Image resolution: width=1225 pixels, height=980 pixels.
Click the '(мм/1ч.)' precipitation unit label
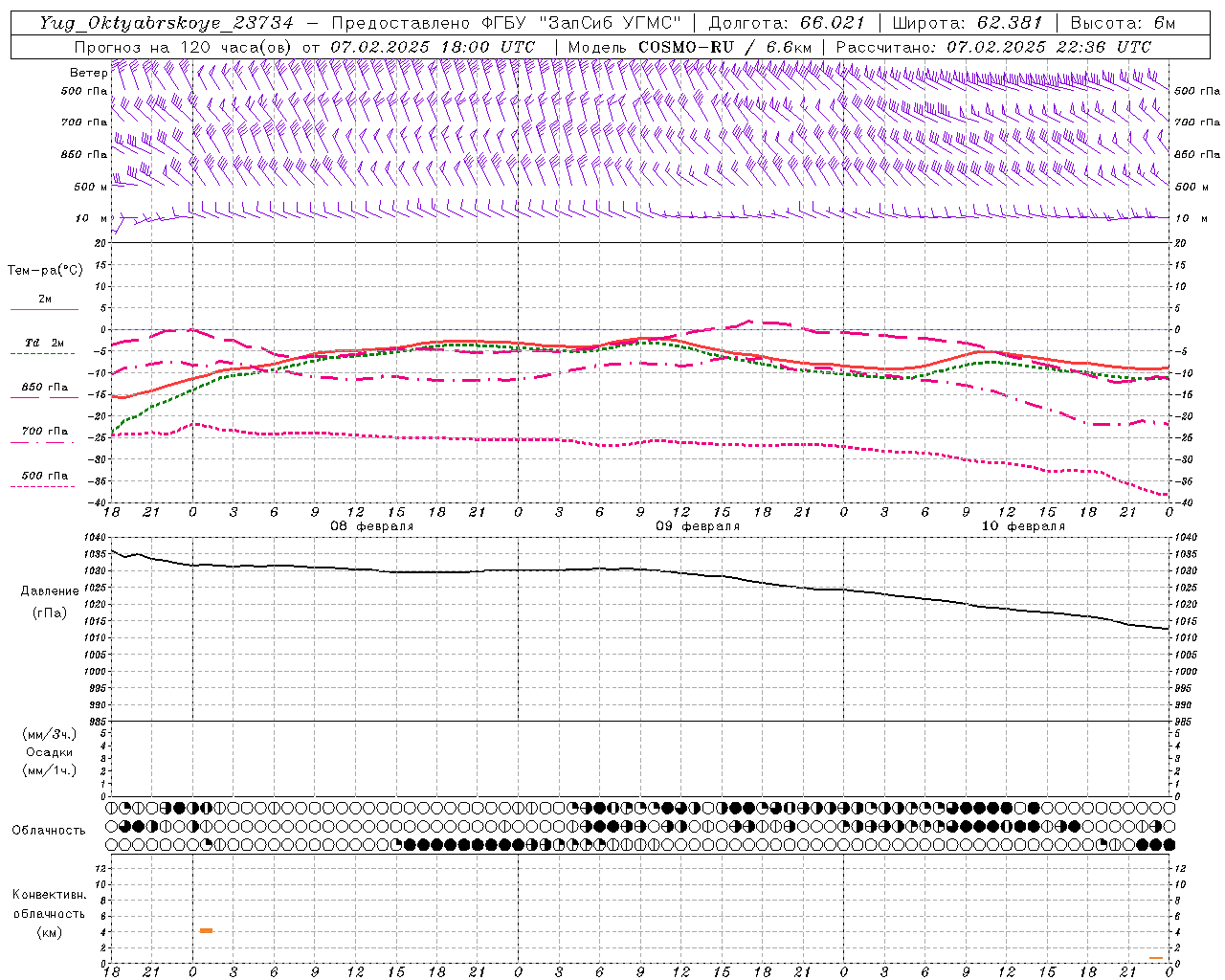(50, 770)
